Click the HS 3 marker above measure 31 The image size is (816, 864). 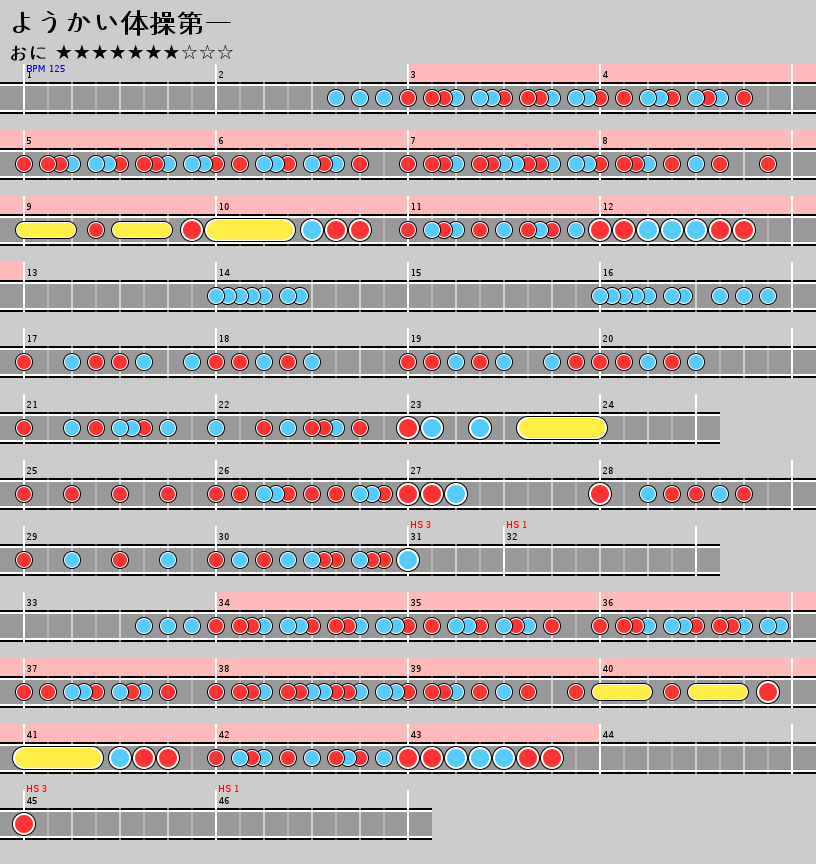click(420, 525)
